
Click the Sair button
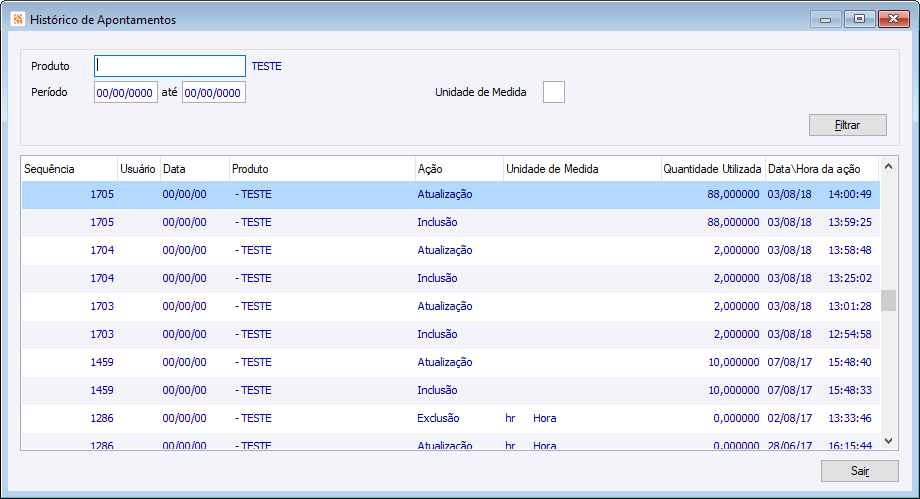[x=860, y=471]
